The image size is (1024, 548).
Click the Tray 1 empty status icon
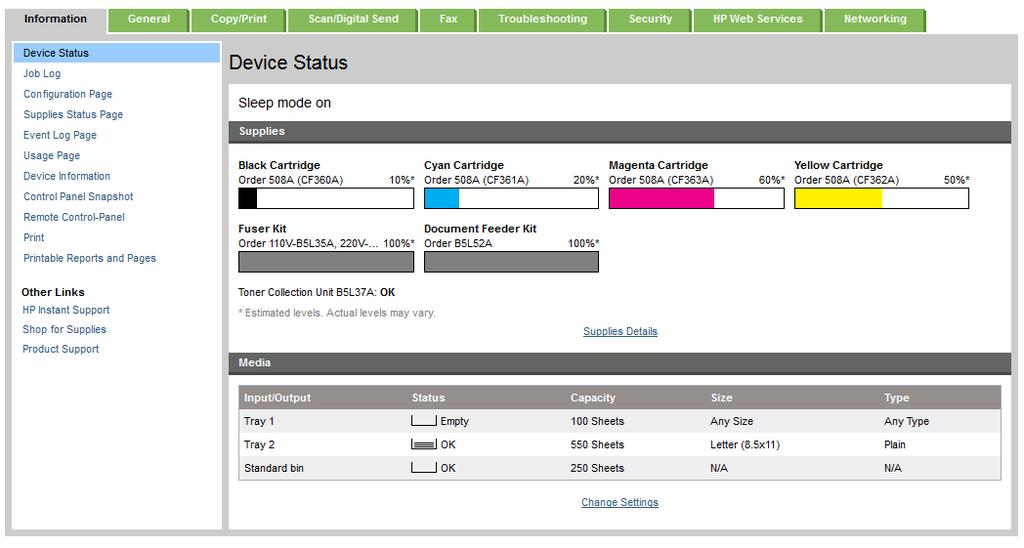coord(424,421)
